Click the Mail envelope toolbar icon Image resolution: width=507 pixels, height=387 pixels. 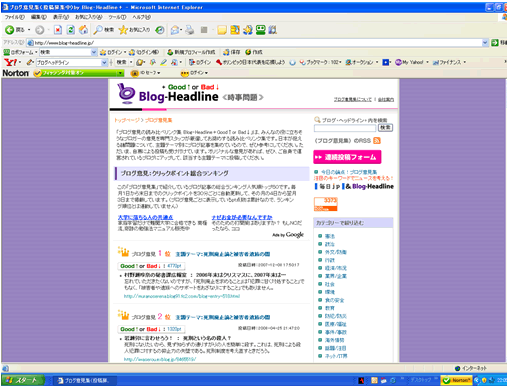click(x=175, y=30)
